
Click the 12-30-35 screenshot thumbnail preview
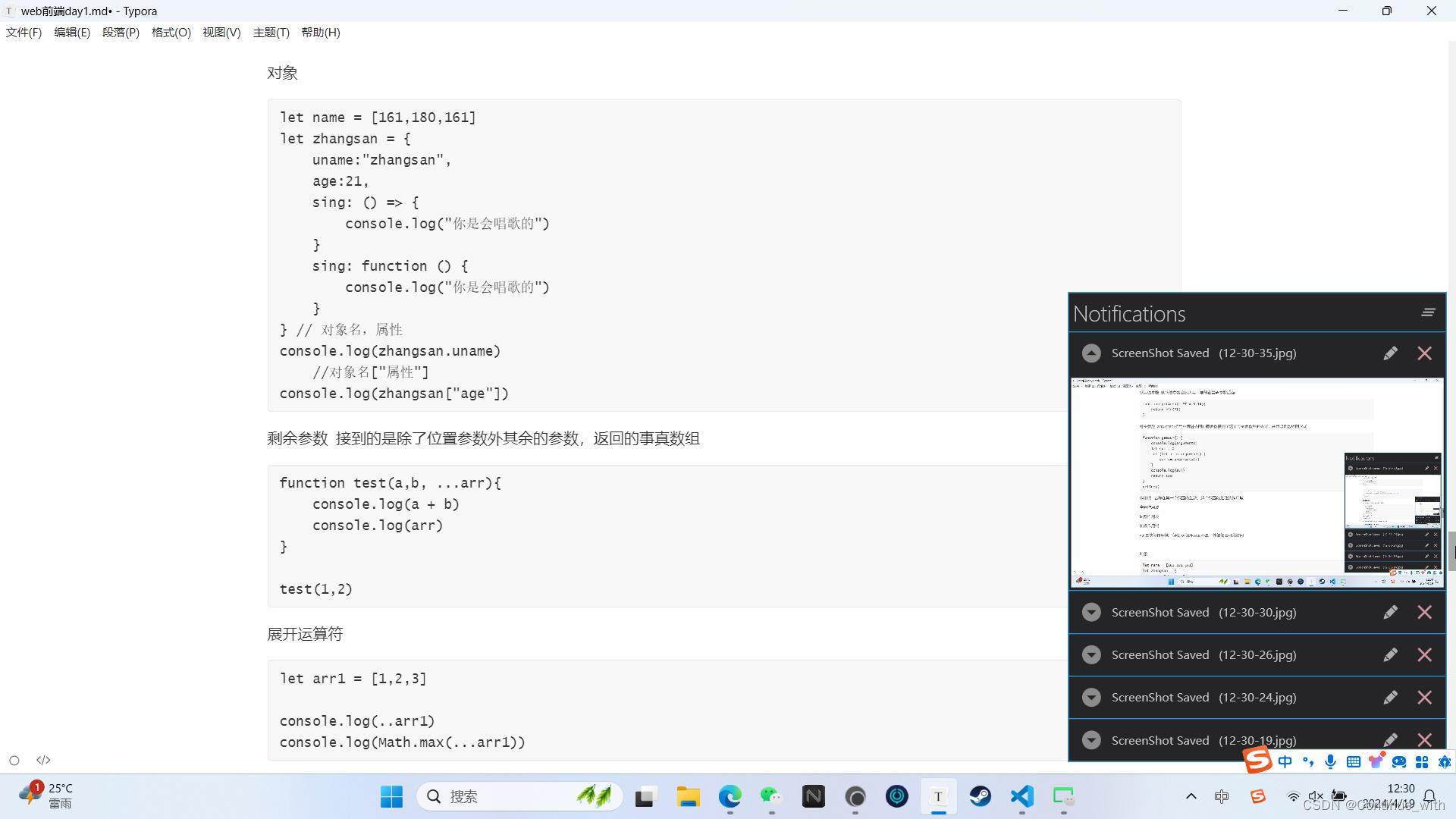click(1257, 482)
